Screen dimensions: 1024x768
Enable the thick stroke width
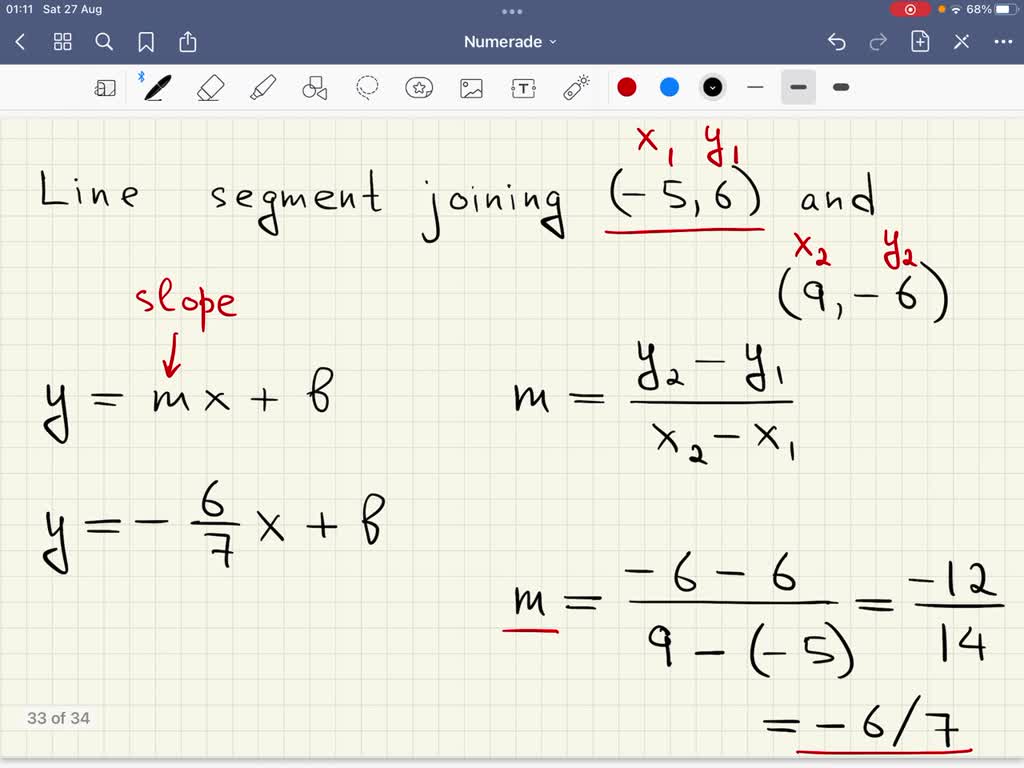point(840,87)
